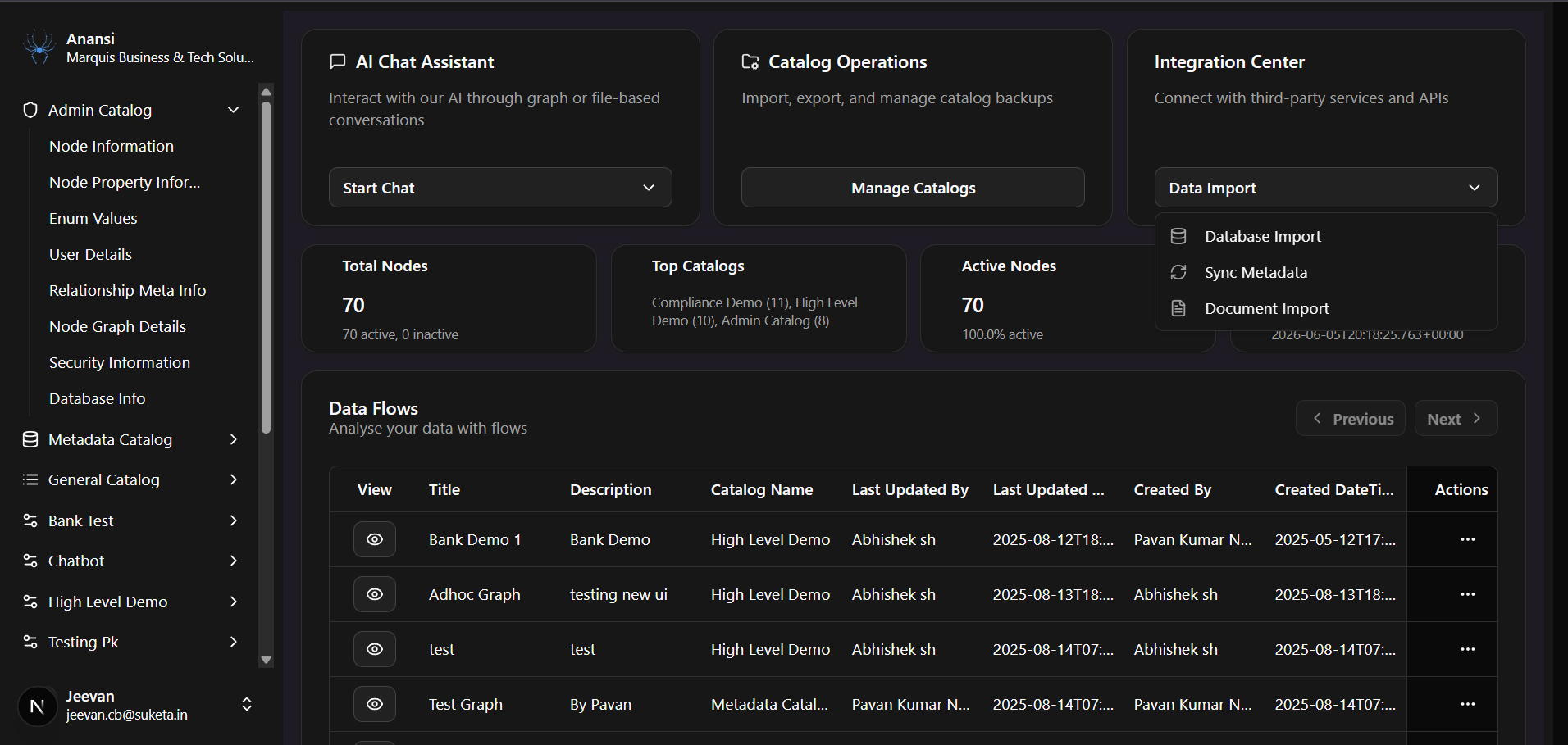The height and width of the screenshot is (745, 1568).
Task: Click the Catalog Name column header
Action: click(762, 489)
